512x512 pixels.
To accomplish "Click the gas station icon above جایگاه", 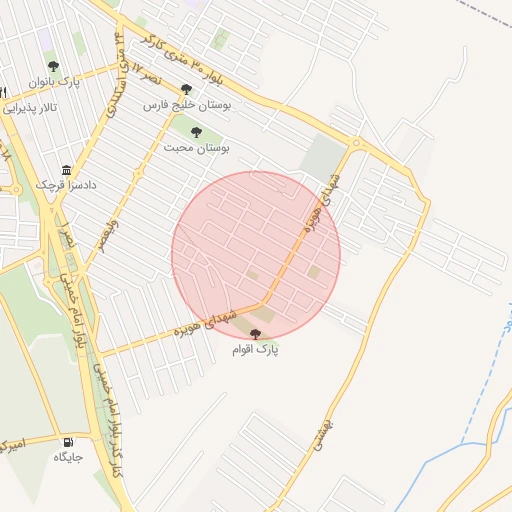I will [68, 442].
